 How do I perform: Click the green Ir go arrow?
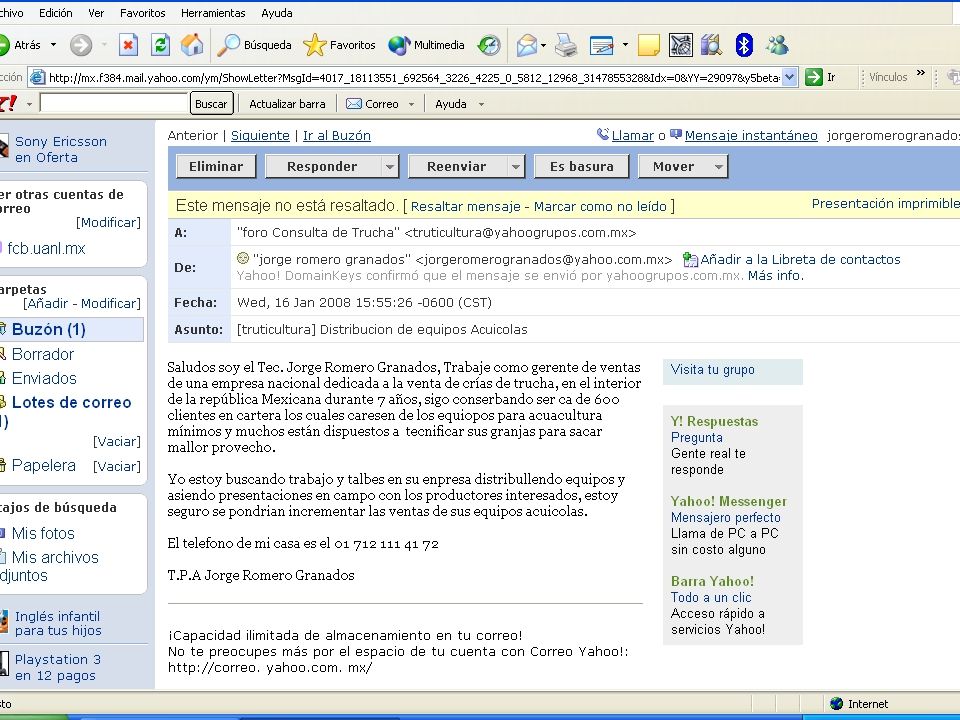(x=814, y=77)
